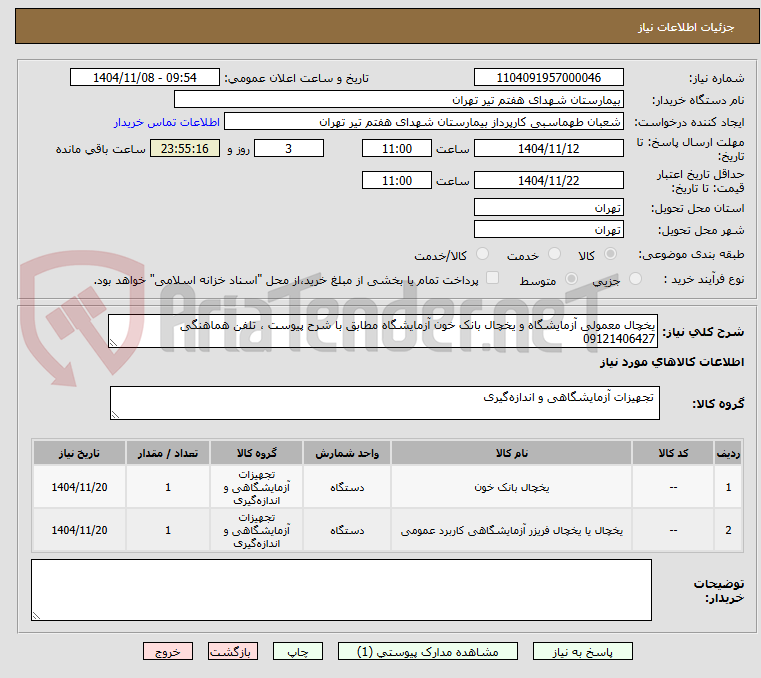Click the پاسخ به نیاز button

[x=582, y=651]
